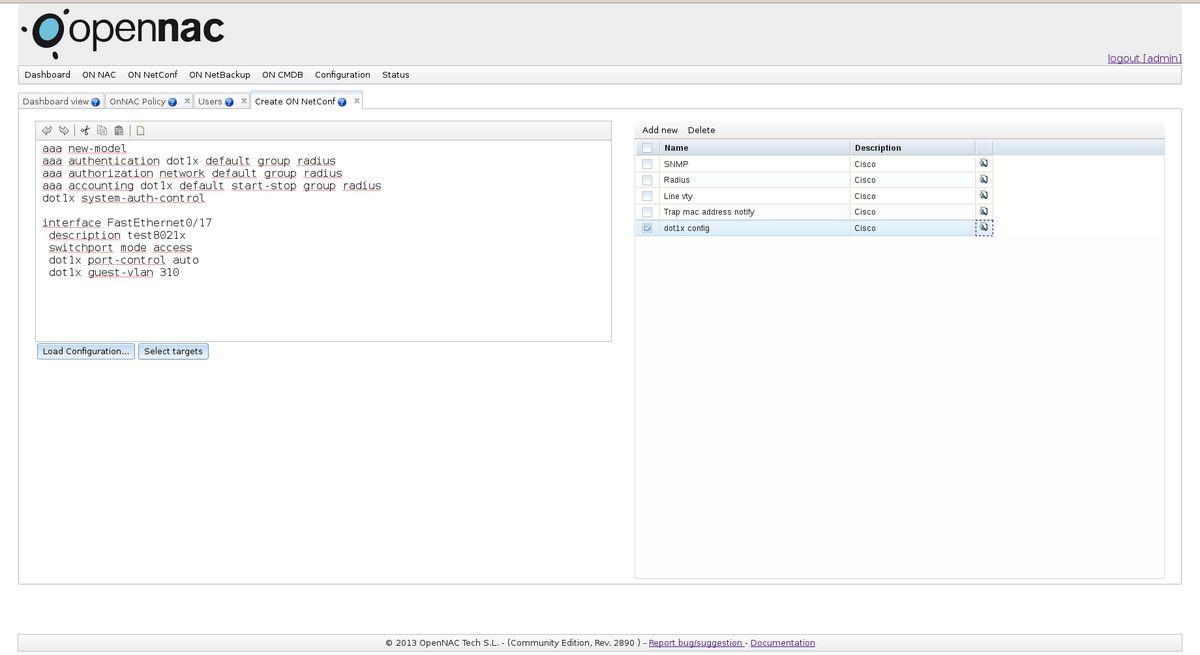Click Delete above the table
This screenshot has width=1200, height=655.
pyautogui.click(x=701, y=130)
